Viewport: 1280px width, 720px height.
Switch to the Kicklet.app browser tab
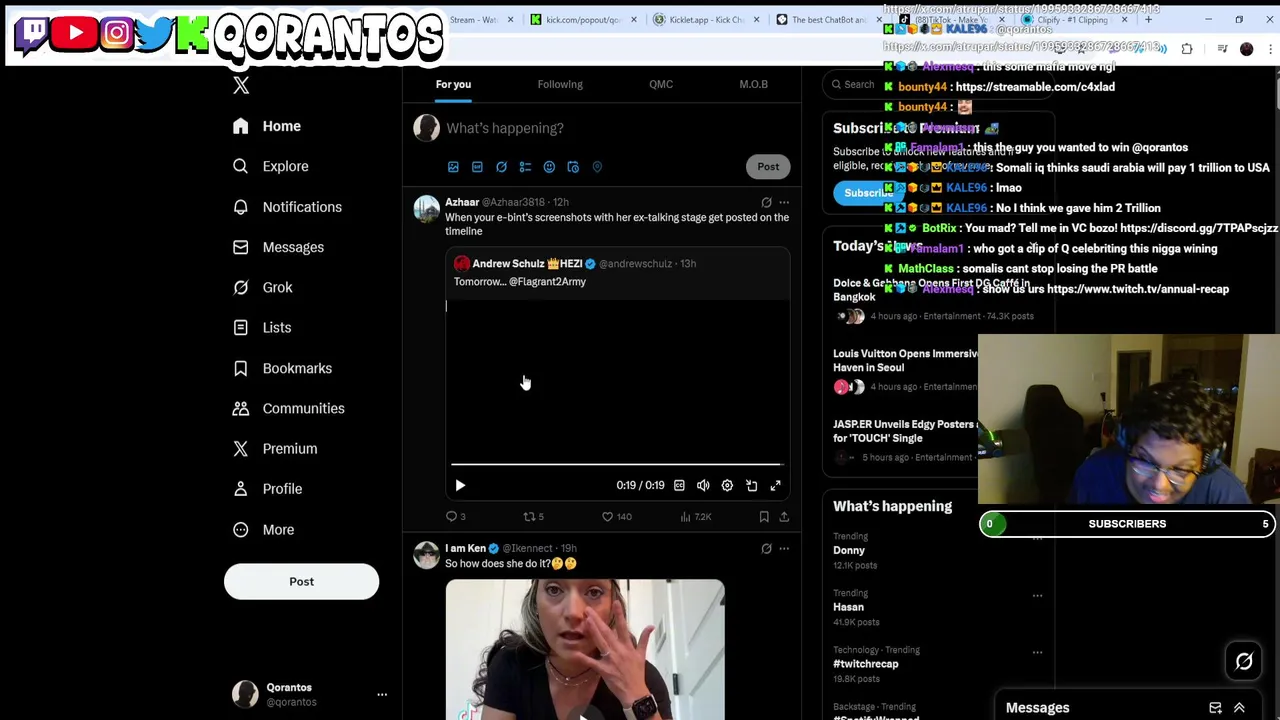click(x=706, y=20)
